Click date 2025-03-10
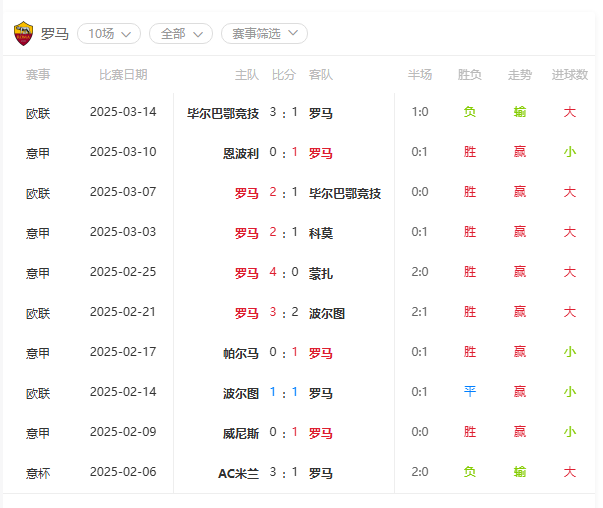 (x=123, y=152)
